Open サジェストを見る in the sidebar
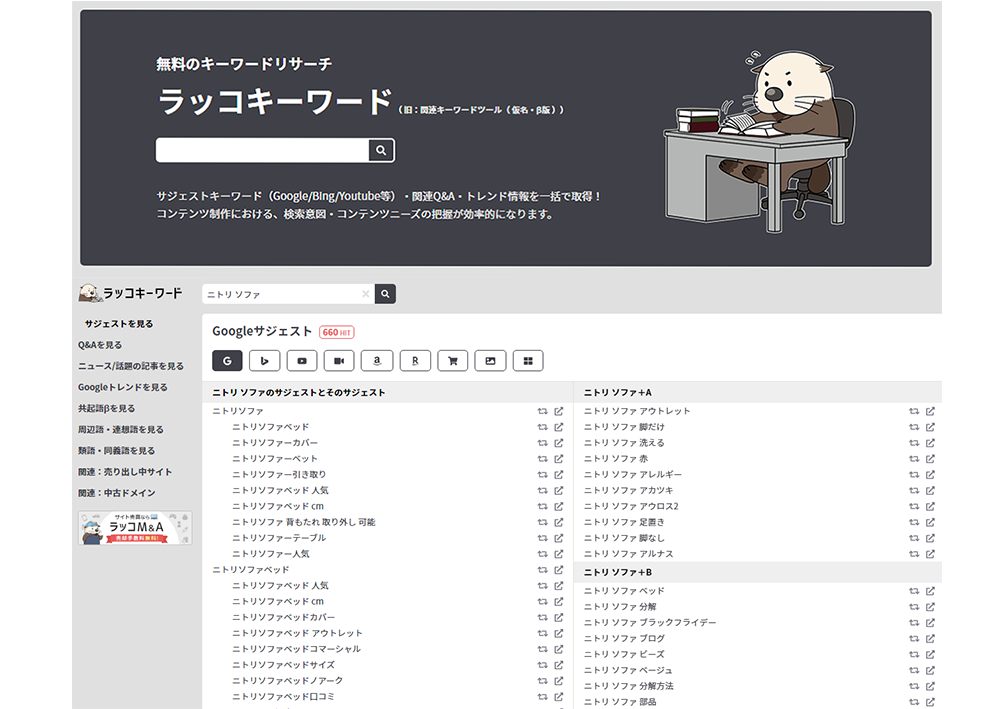1000x709 pixels. pos(119,324)
